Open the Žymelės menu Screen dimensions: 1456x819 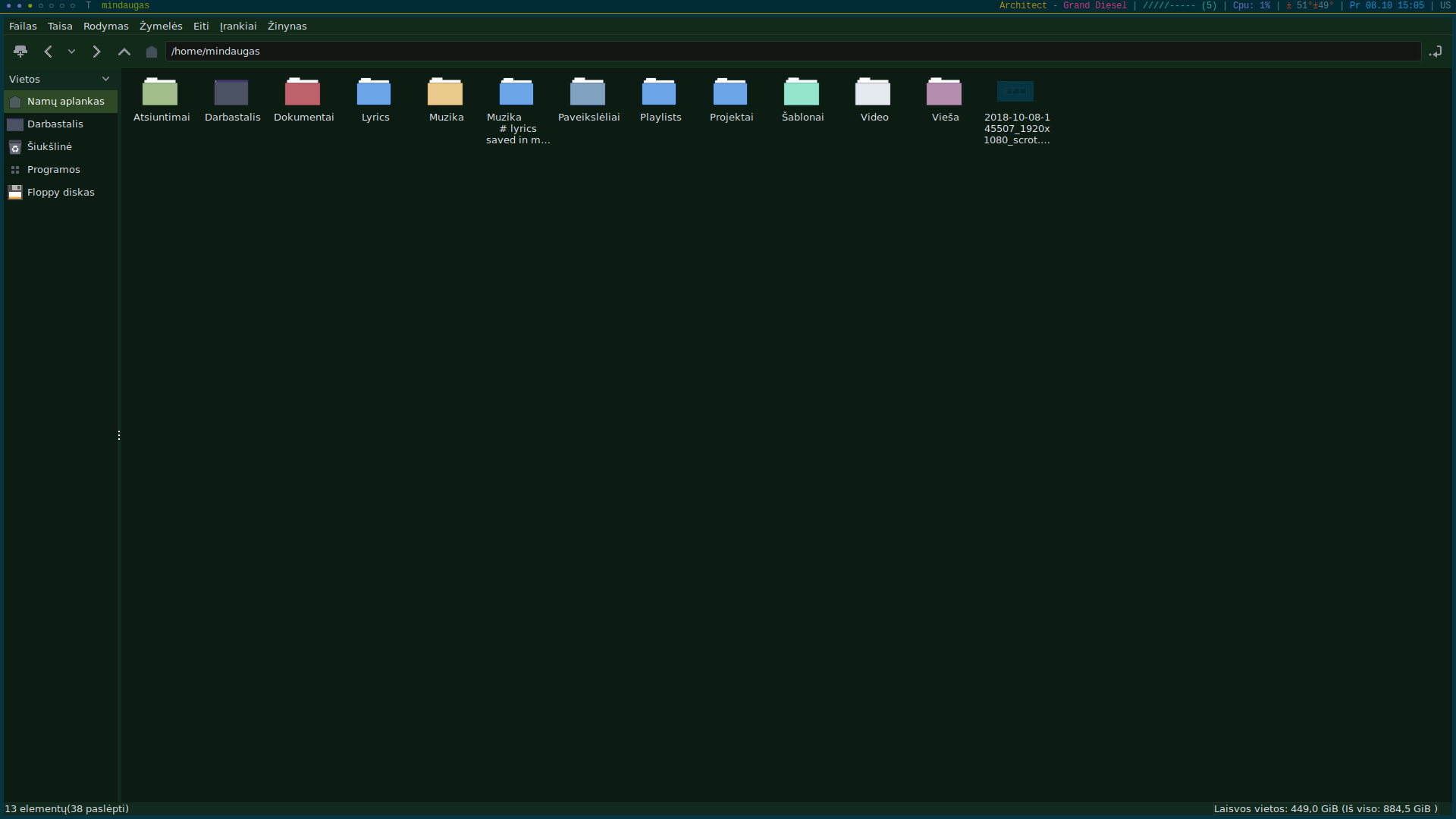pyautogui.click(x=161, y=26)
